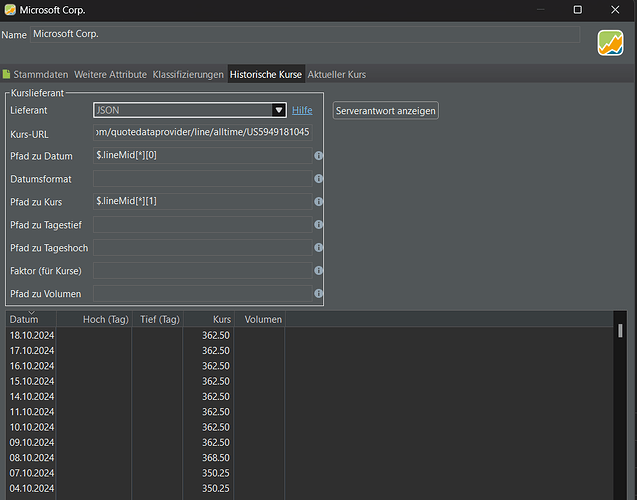Screen dimensions: 637x500
Task: Click the info icon beside Pfad zu Tagestief
Action: tap(319, 225)
